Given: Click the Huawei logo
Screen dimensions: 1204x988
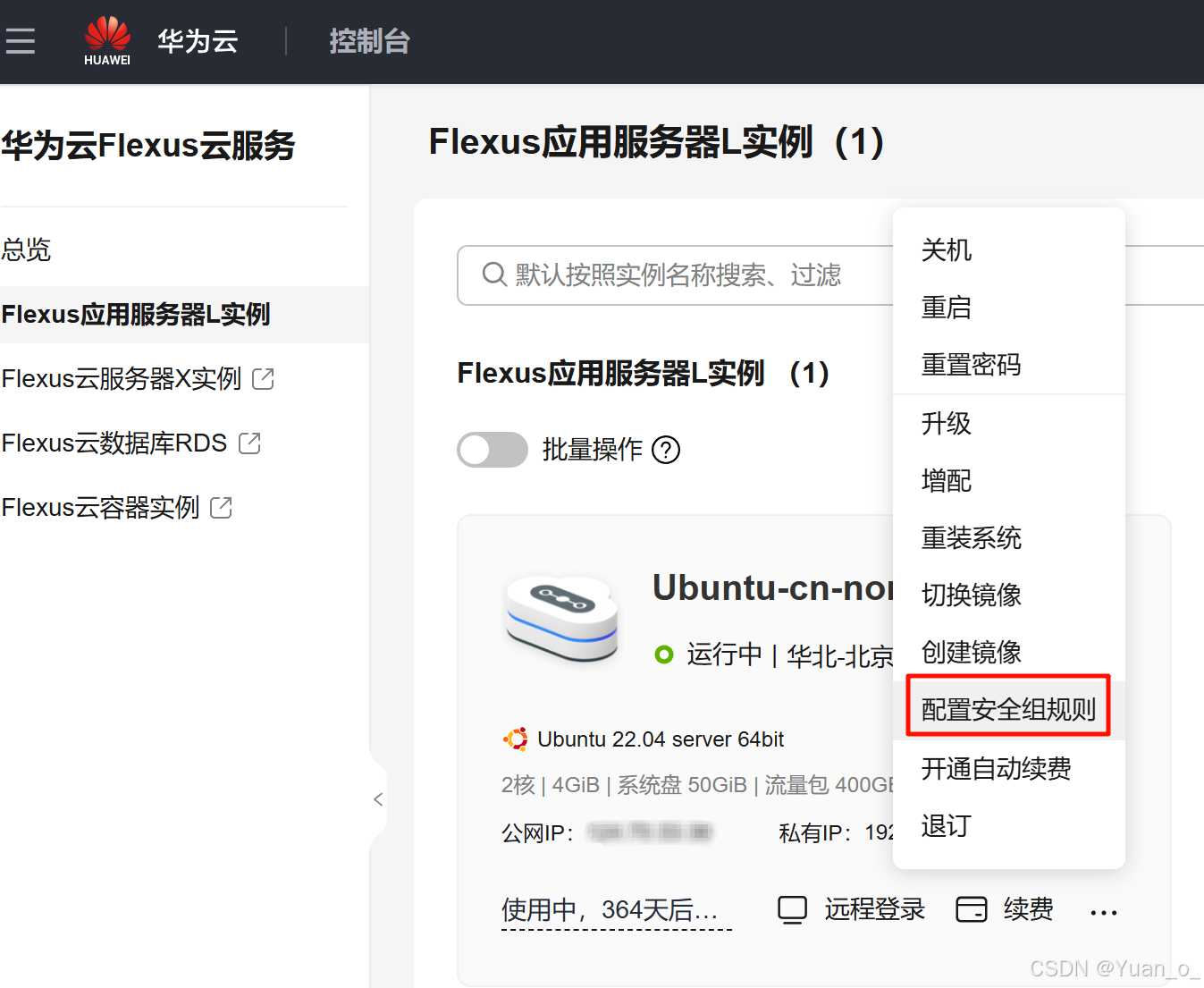Looking at the screenshot, I should pos(107,41).
